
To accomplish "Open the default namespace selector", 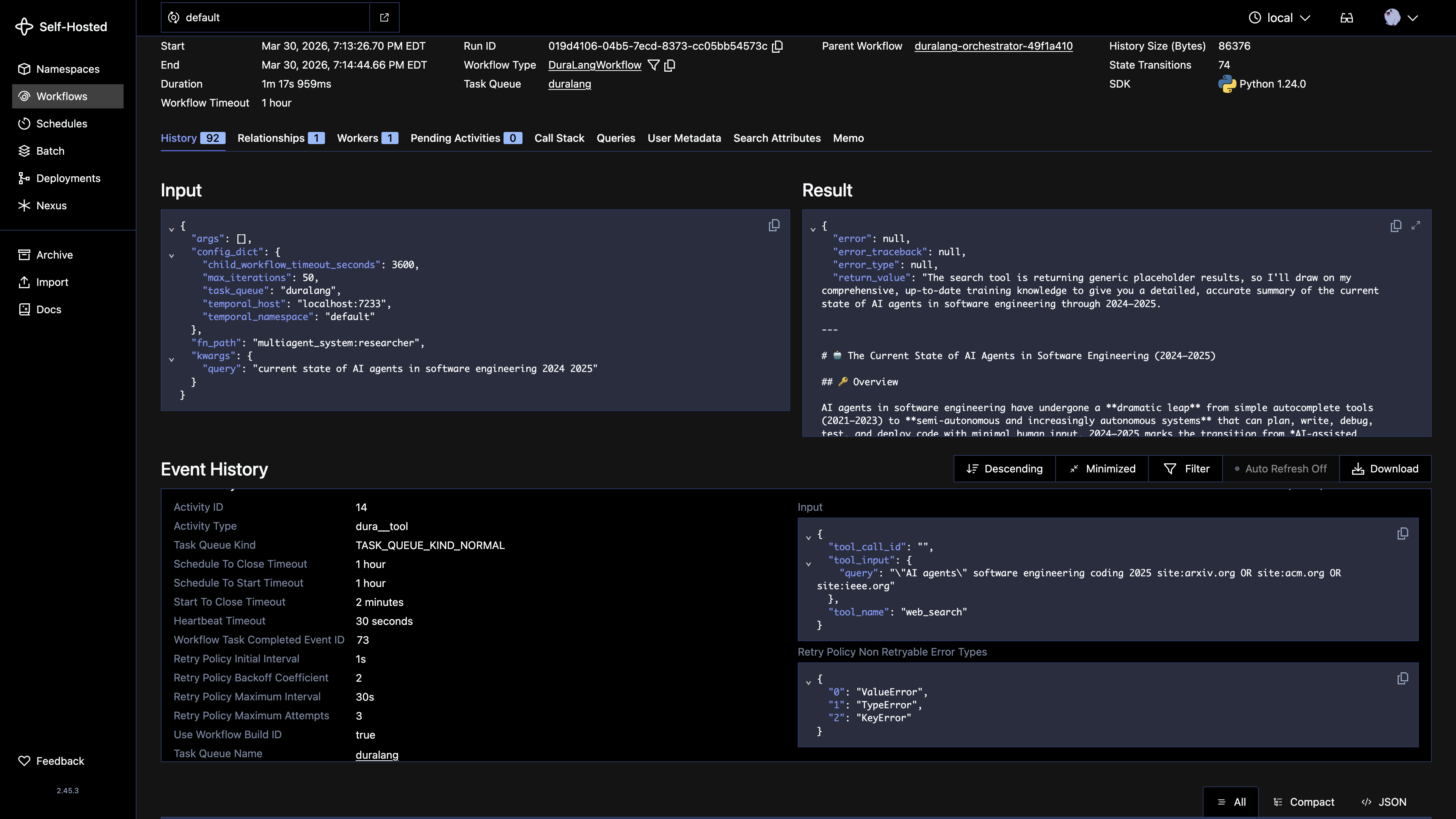I will (x=265, y=17).
